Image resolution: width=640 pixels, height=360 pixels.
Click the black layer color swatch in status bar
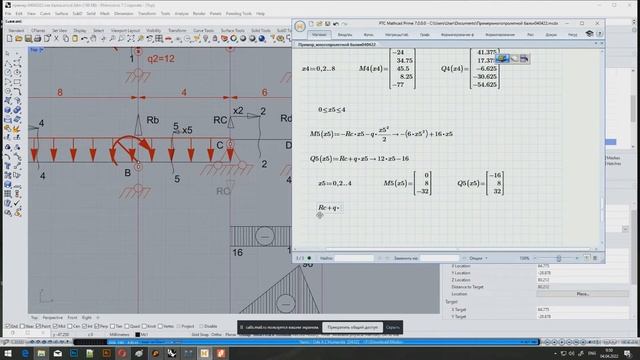(138, 335)
